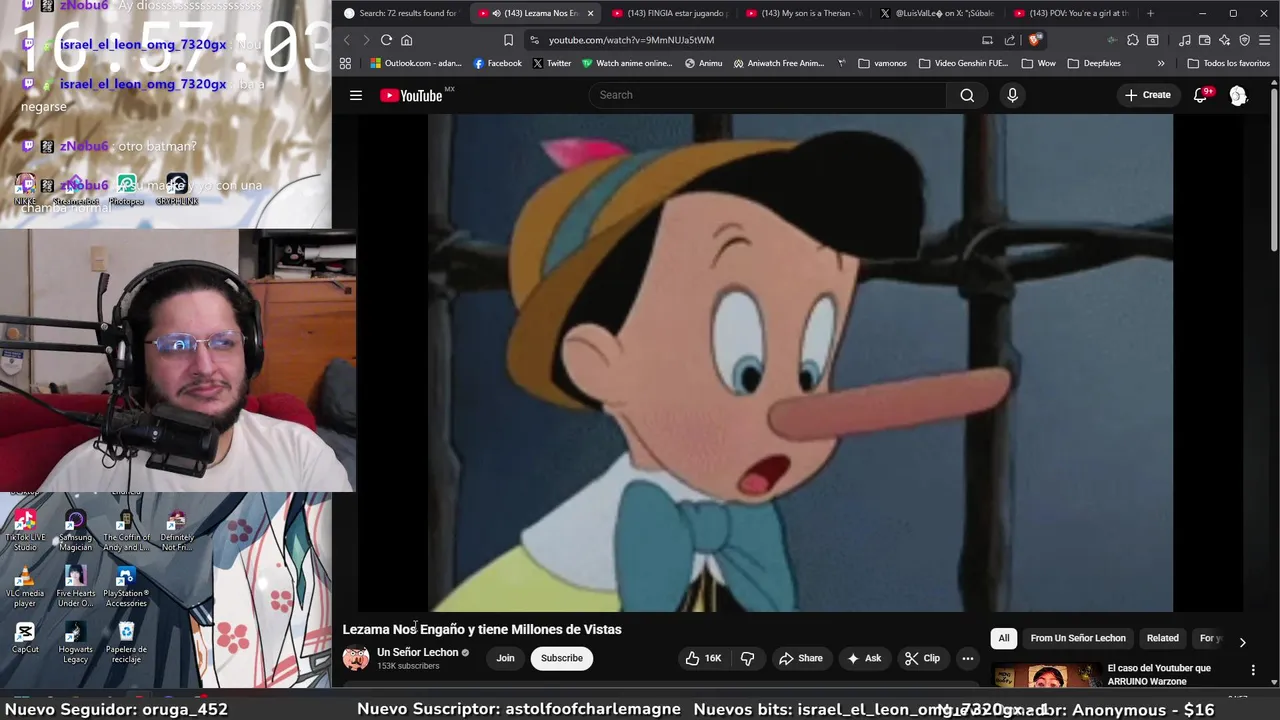
Task: Click the YouTube logo home link
Action: [x=411, y=95]
